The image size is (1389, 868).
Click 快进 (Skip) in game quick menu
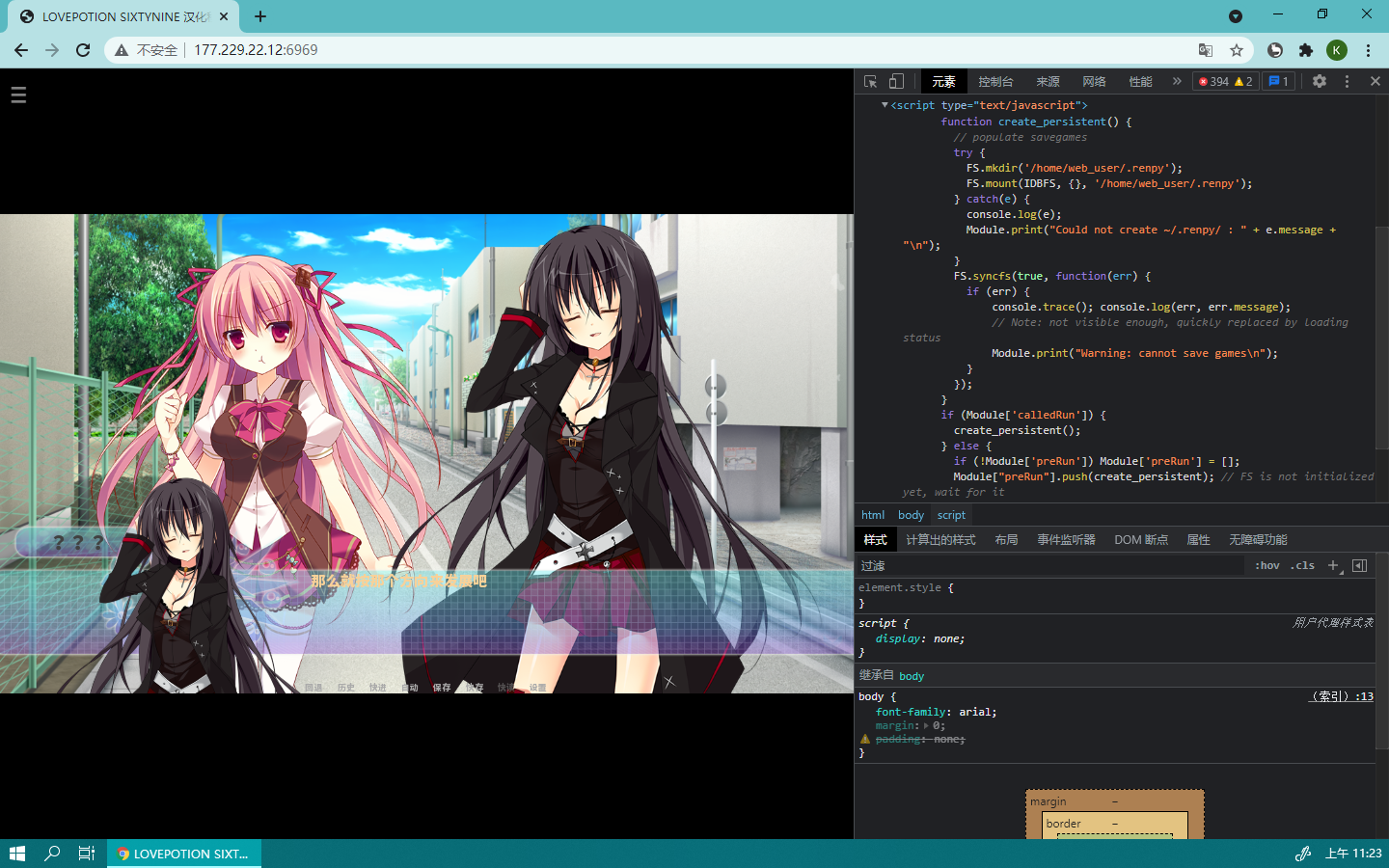tap(377, 688)
